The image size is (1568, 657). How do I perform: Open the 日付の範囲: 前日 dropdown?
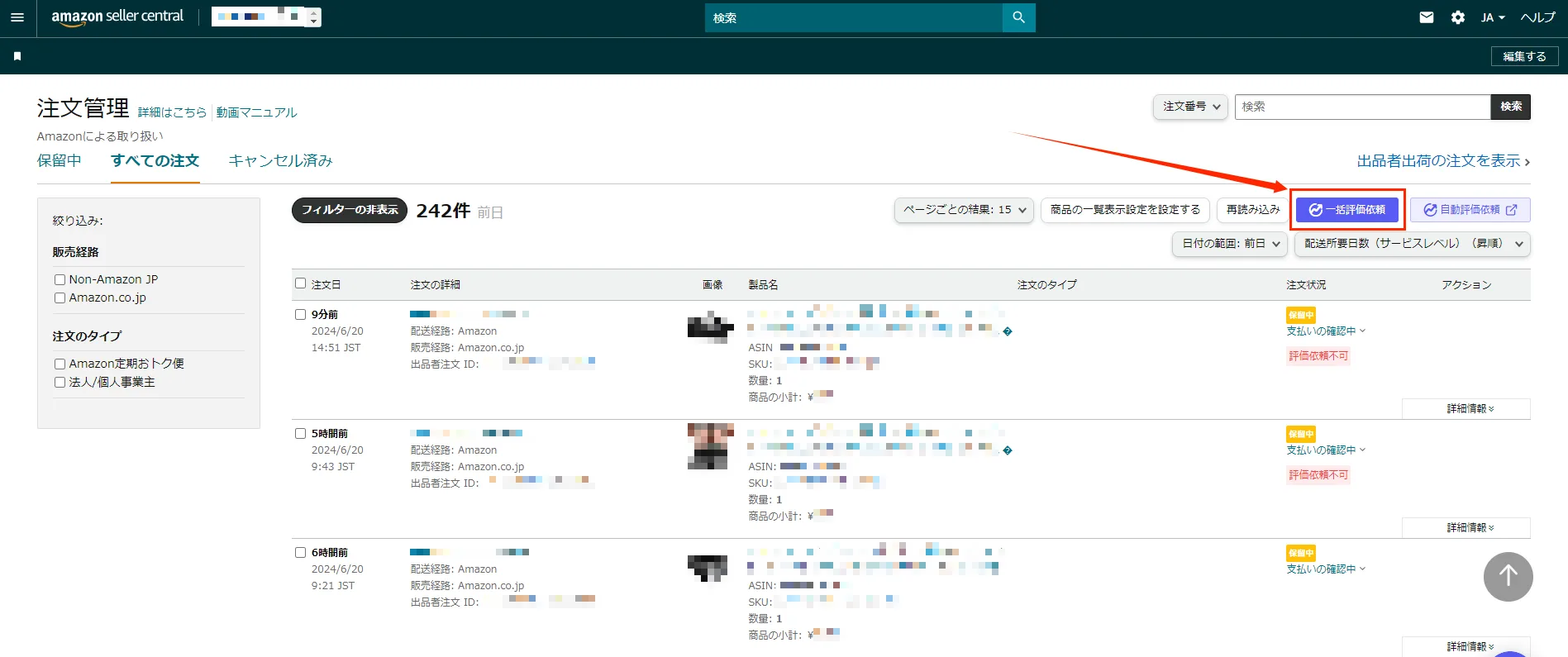pyautogui.click(x=1229, y=244)
